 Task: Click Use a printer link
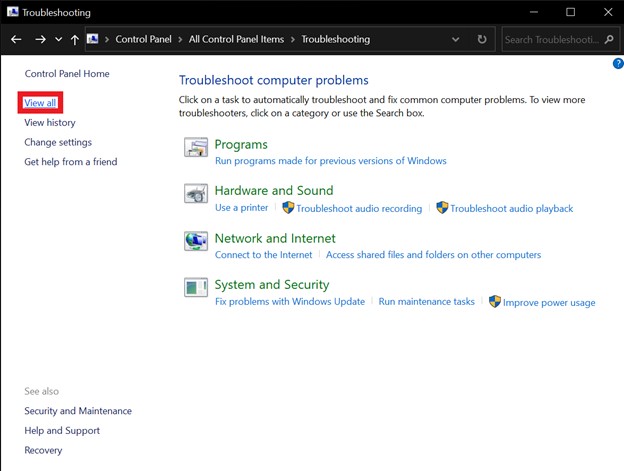pyautogui.click(x=242, y=208)
